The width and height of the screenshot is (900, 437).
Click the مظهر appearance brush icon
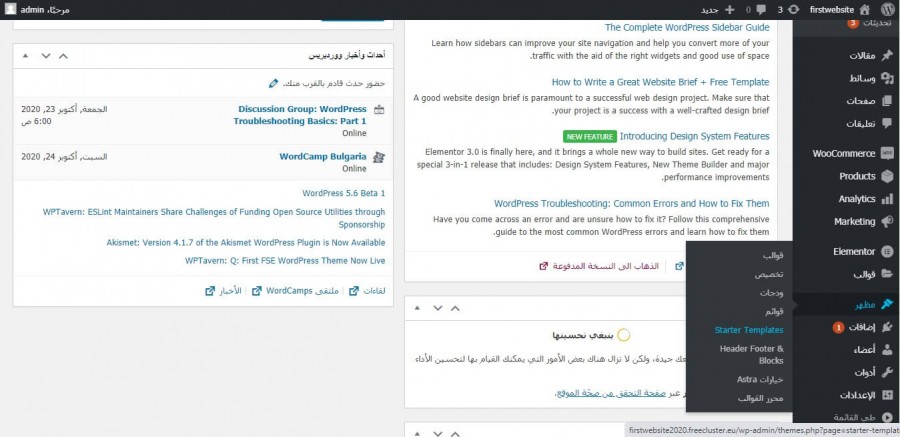887,303
